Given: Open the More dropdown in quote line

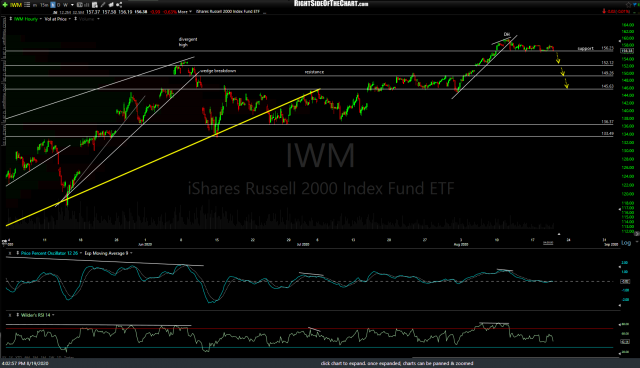Looking at the screenshot, I should (x=184, y=12).
